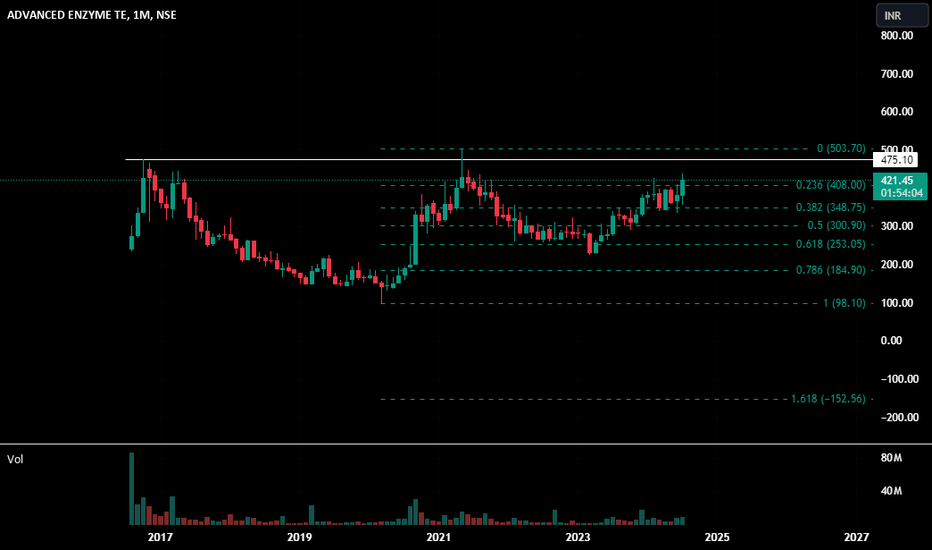
Task: Open the INR currency selector
Action: click(901, 15)
